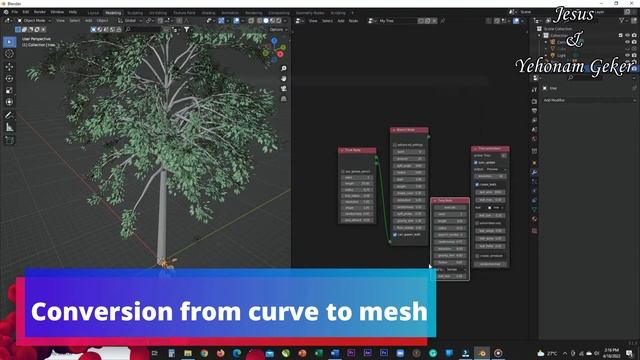Click the execute button in Twig Node

pos(450,207)
